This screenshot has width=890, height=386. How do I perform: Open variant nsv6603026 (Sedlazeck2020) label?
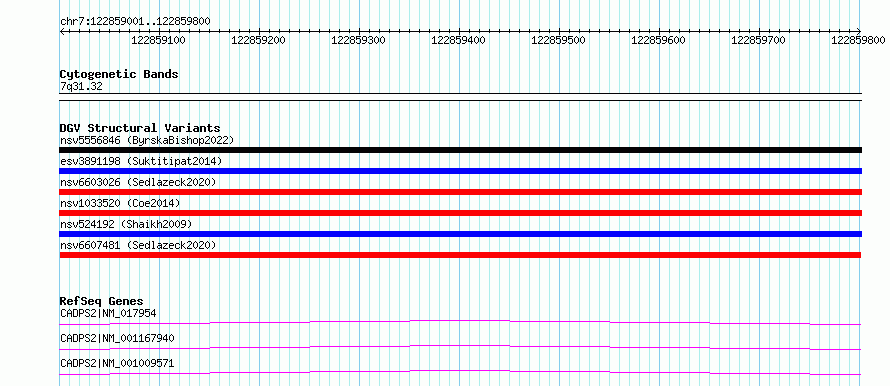[138, 182]
